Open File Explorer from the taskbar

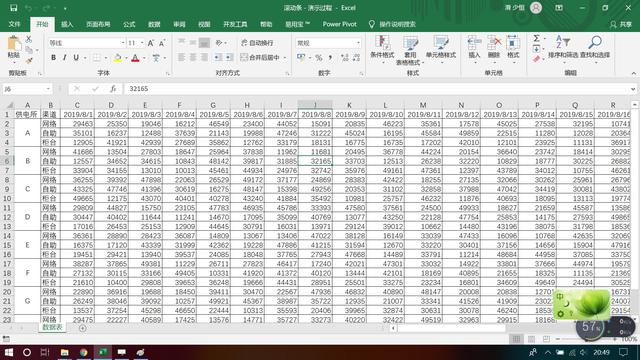pos(64,352)
